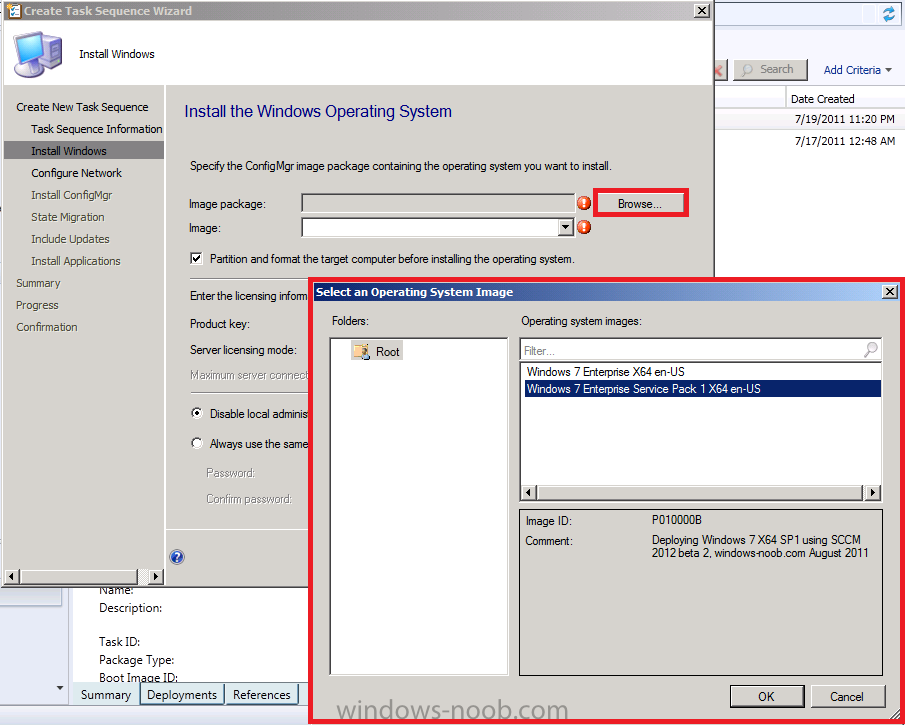
Task: Click Cancel in the image selection dialog
Action: click(x=847, y=696)
